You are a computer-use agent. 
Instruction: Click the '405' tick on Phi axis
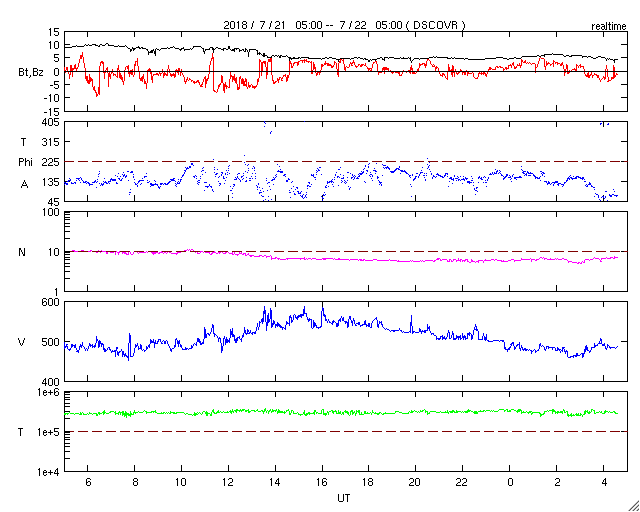click(x=52, y=122)
